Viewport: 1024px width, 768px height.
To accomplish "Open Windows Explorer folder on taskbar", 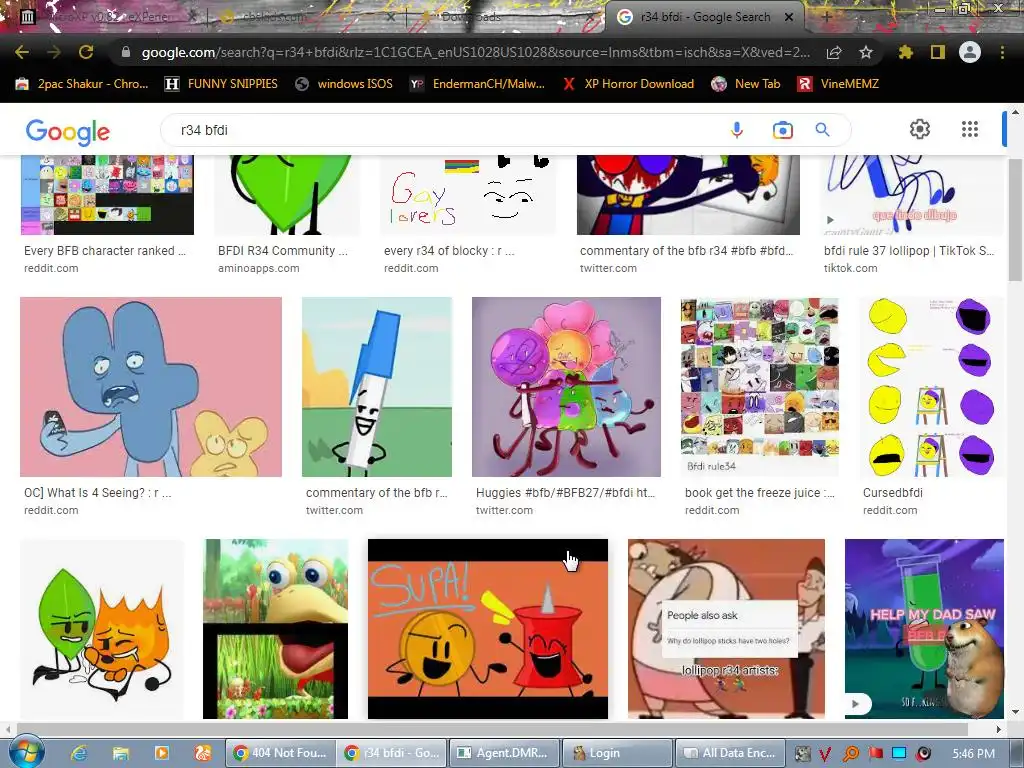I will [120, 753].
